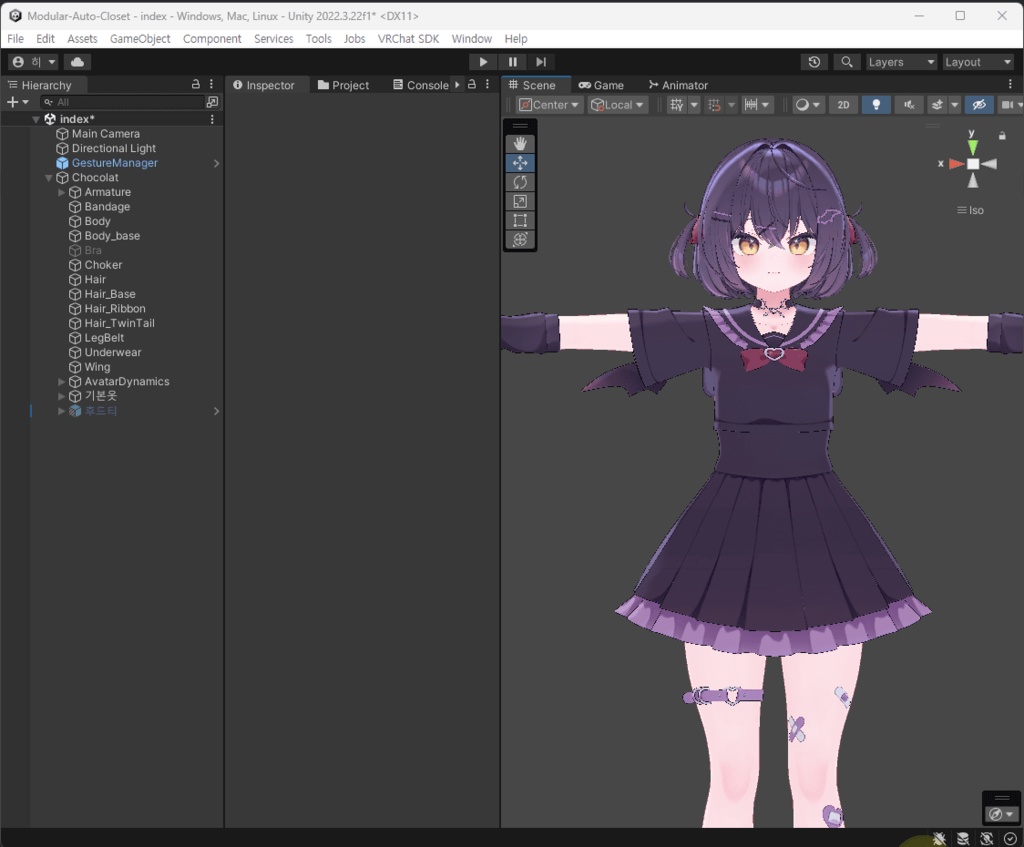1024x847 pixels.
Task: Toggle scene visibility hidden-eye button
Action: pyautogui.click(x=979, y=105)
